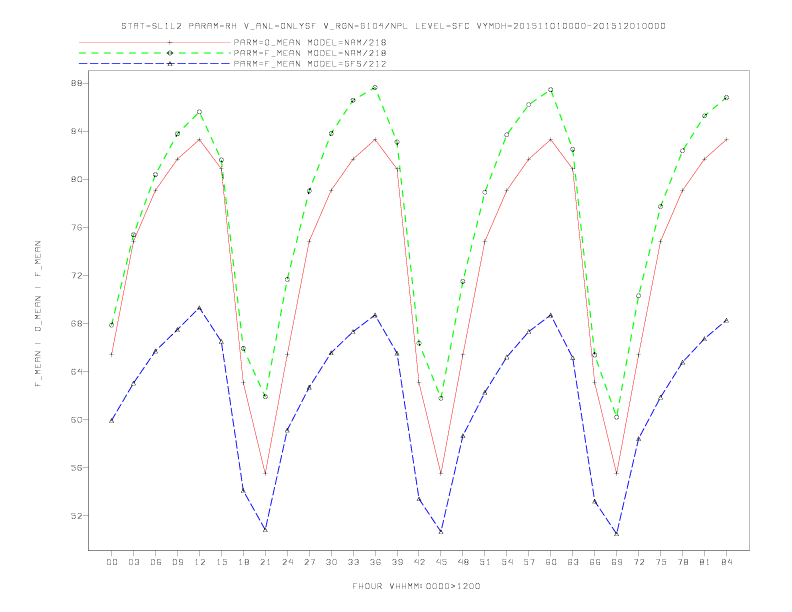
Task: Click x-axis tick label 42
Action: pos(419,562)
